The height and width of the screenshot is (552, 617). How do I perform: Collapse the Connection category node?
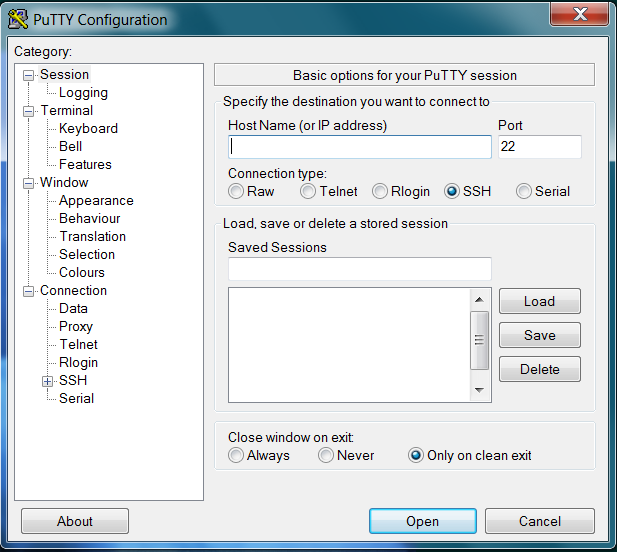[28, 291]
